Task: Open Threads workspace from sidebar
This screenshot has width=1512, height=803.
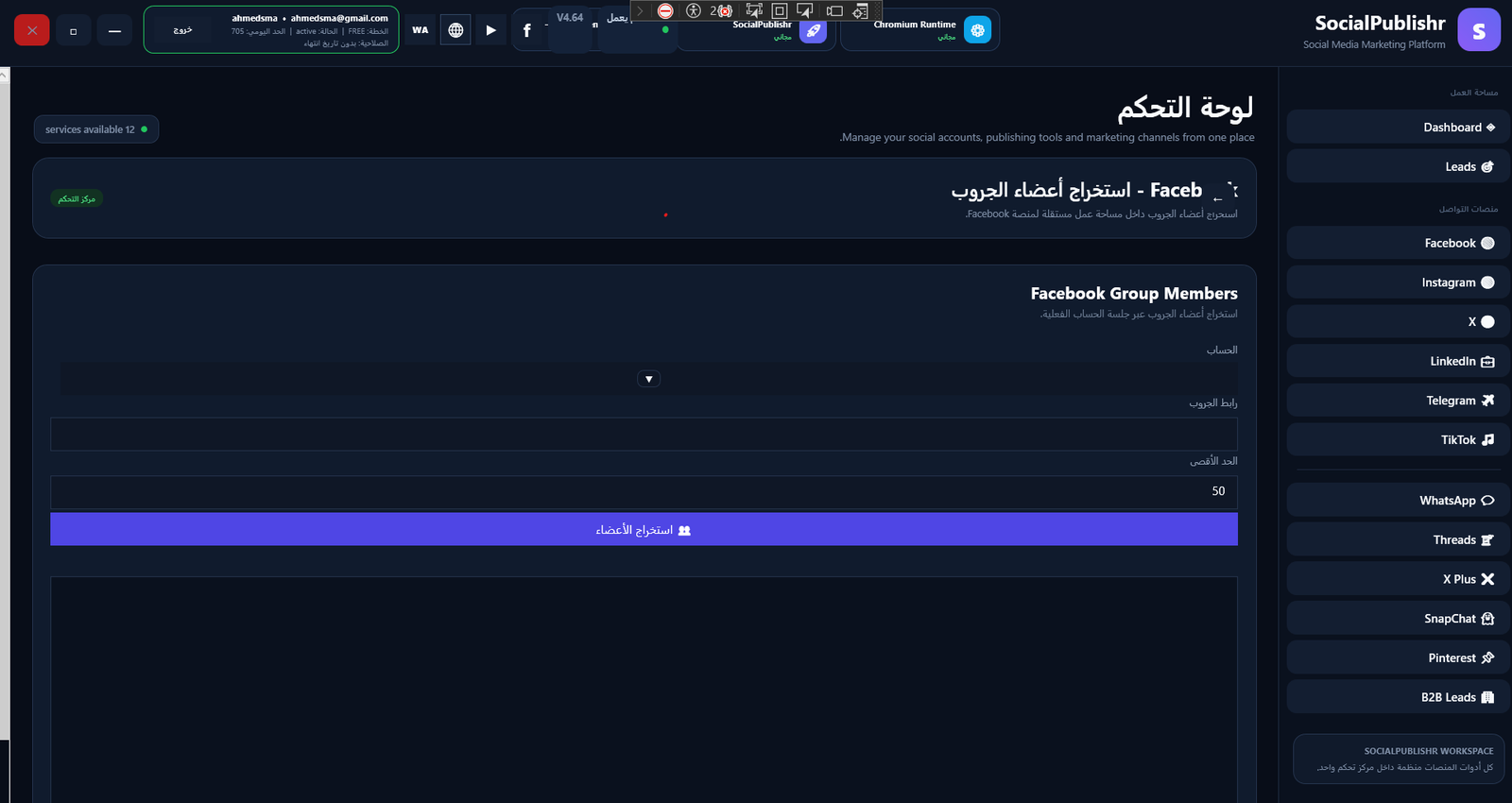Action: coord(1398,539)
